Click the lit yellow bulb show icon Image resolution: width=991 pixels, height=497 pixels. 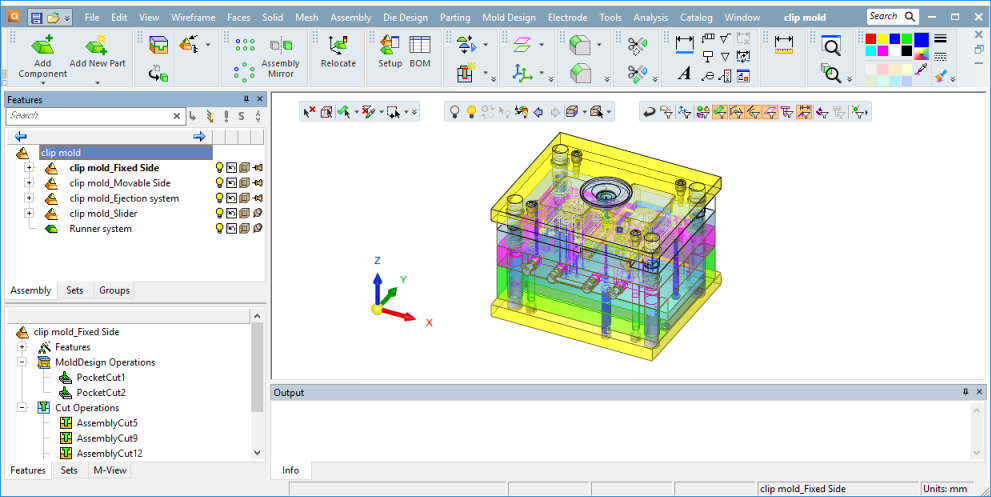(471, 112)
